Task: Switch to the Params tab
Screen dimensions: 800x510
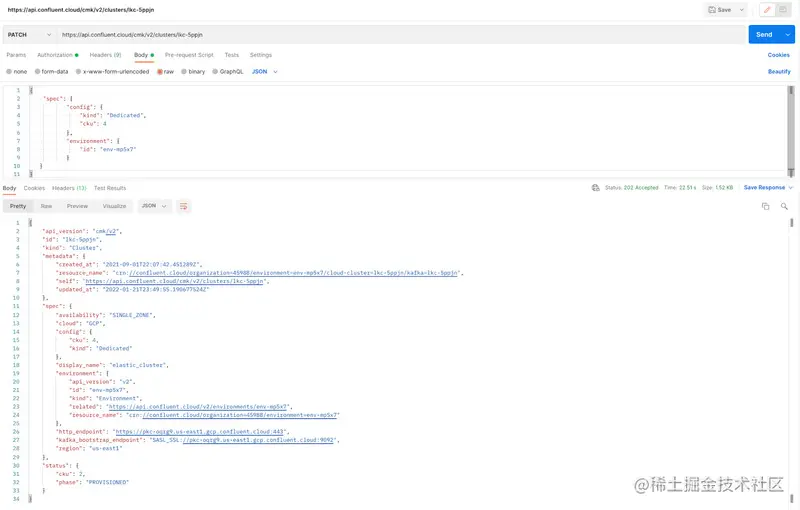Action: [x=16, y=55]
